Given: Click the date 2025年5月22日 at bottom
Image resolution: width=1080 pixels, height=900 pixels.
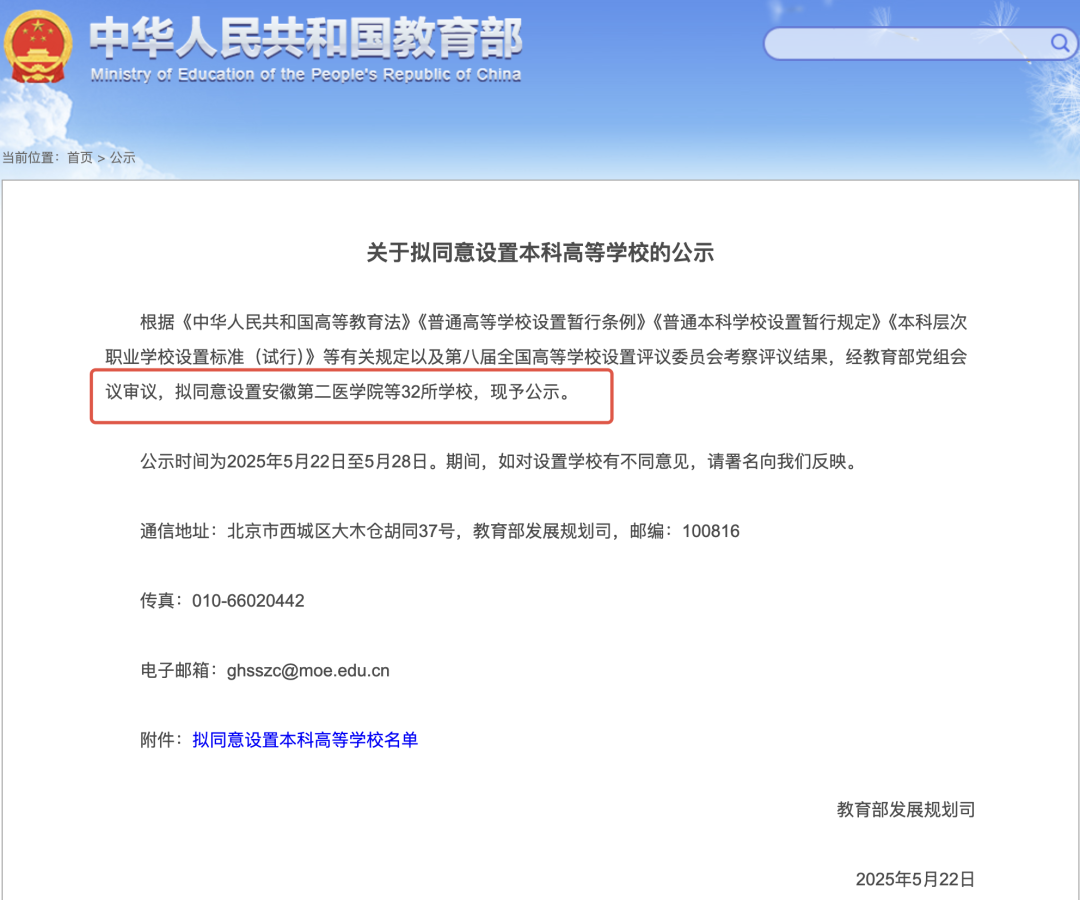Looking at the screenshot, I should pyautogui.click(x=915, y=879).
